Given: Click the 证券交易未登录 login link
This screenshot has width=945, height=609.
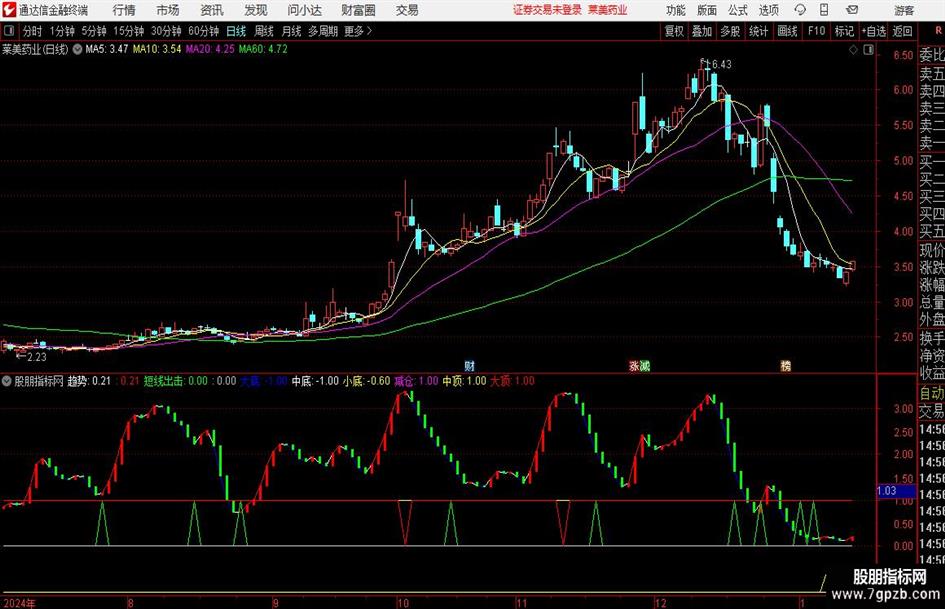Looking at the screenshot, I should pos(547,10).
